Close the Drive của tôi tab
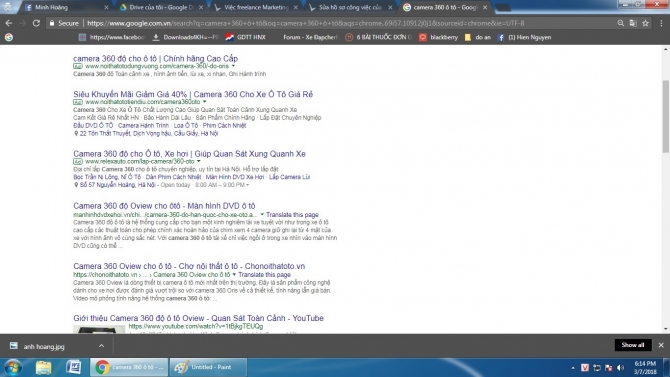The height and width of the screenshot is (377, 670). [x=201, y=7]
